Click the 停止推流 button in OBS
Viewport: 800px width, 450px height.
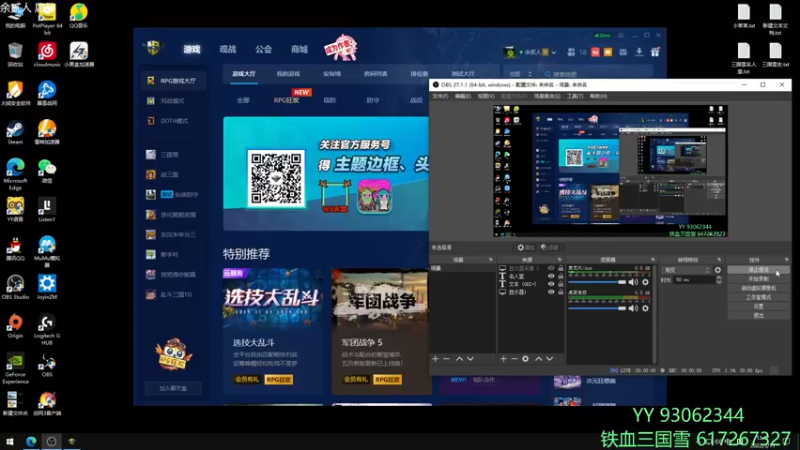pos(758,269)
